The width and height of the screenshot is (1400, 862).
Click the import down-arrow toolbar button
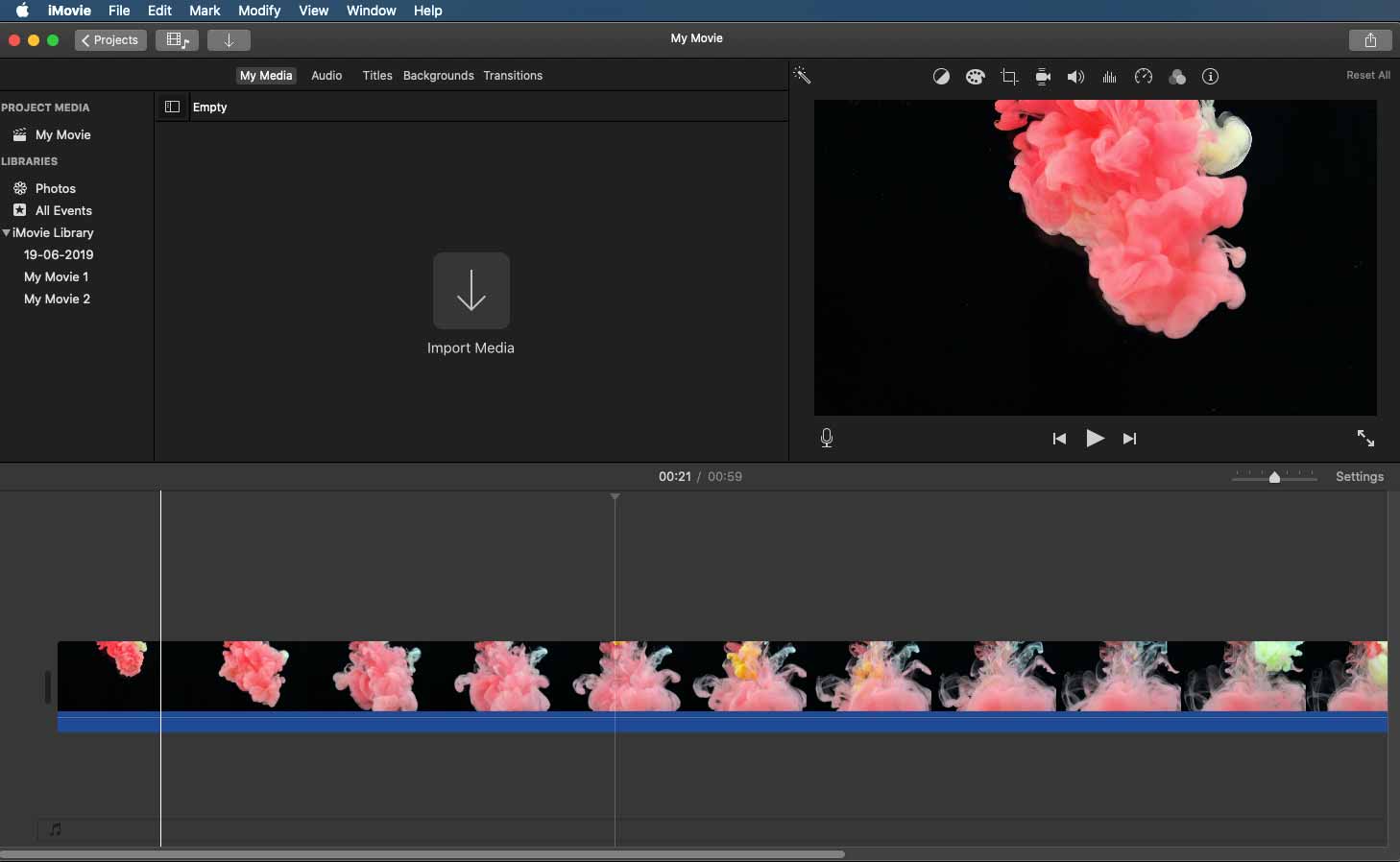point(229,40)
